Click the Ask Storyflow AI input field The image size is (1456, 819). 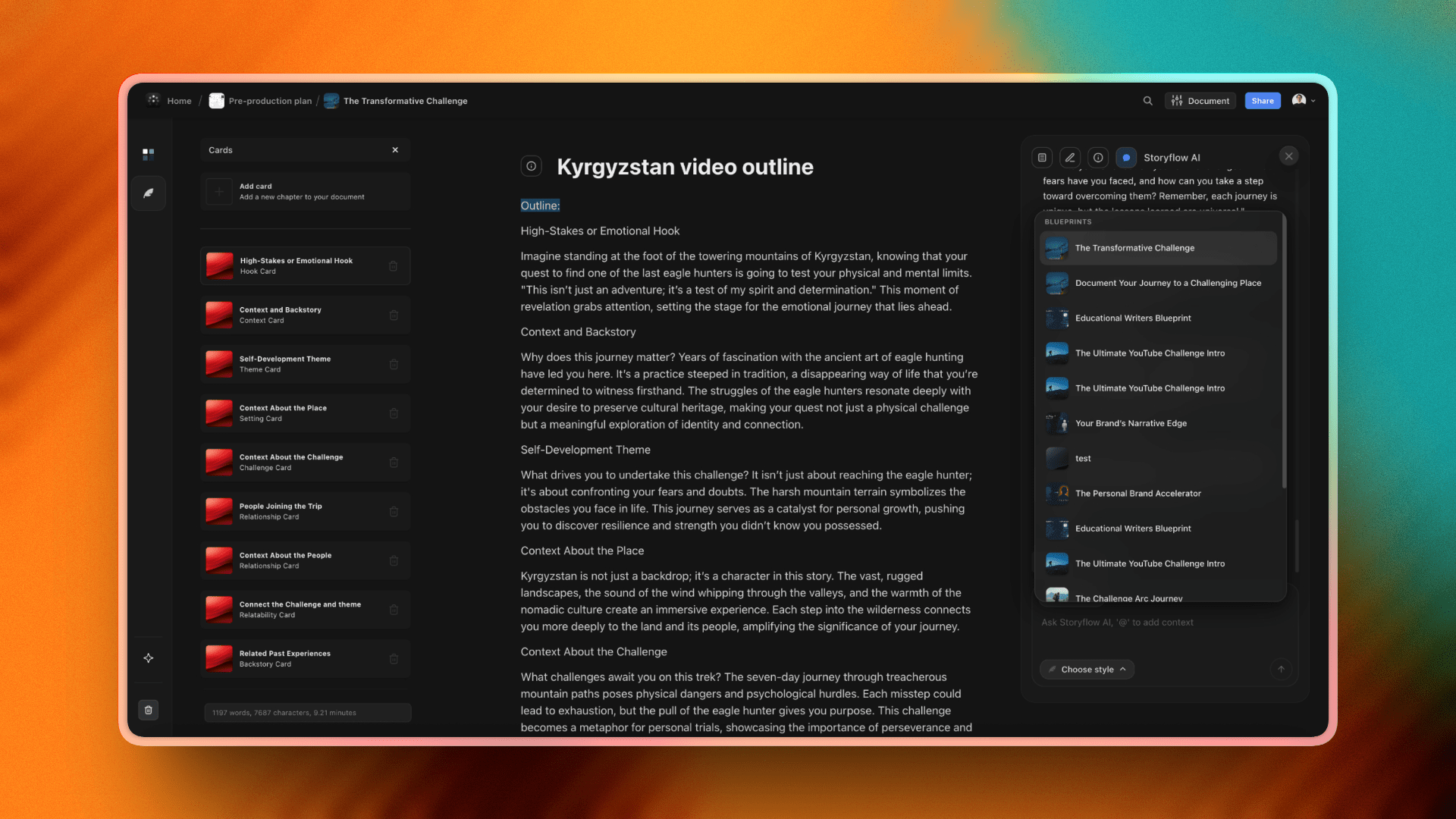tap(1153, 622)
